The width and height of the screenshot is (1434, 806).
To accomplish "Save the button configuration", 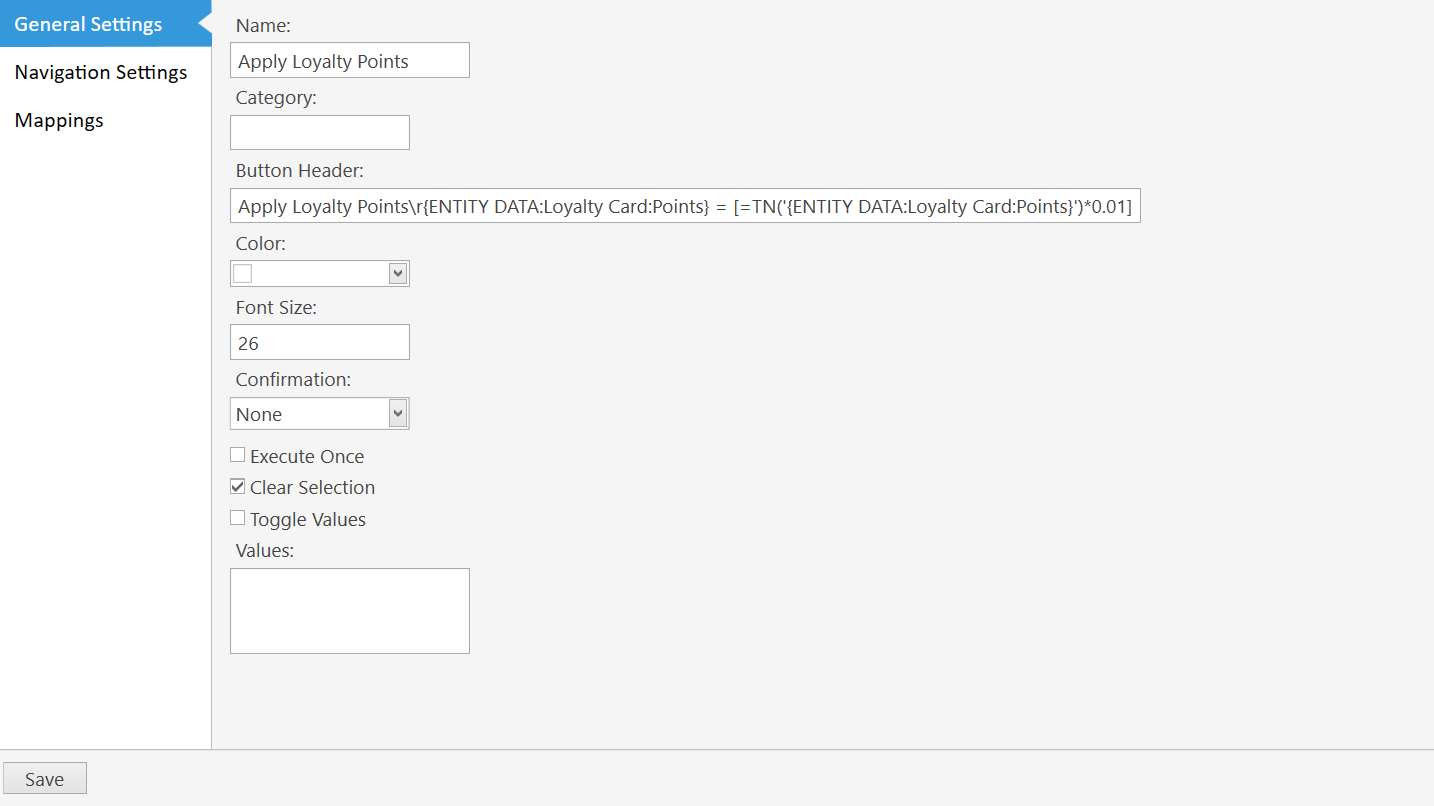I will [44, 778].
